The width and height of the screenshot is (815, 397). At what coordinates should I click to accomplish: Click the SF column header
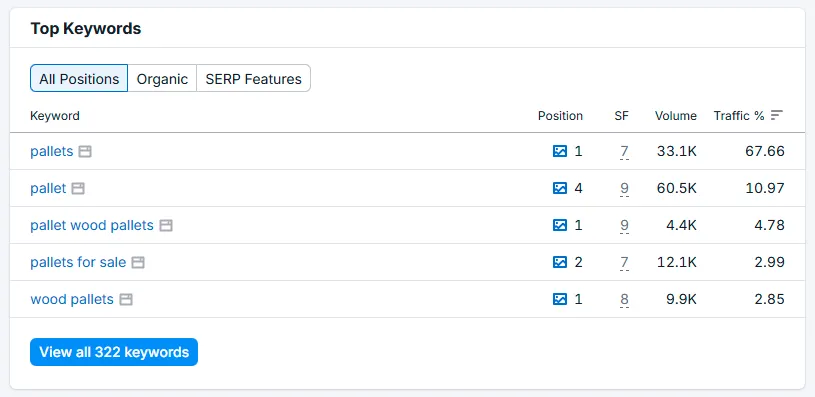622,115
